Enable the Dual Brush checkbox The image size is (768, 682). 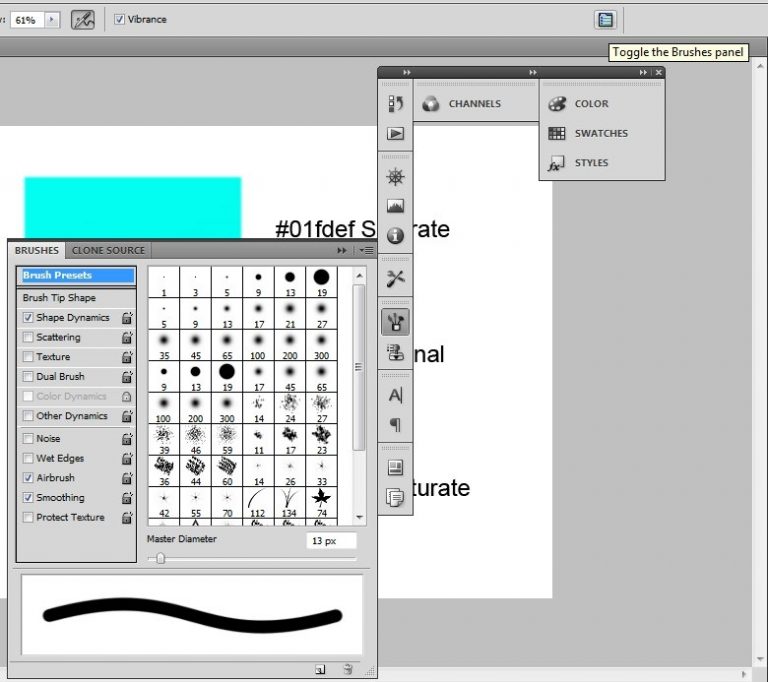[x=28, y=376]
